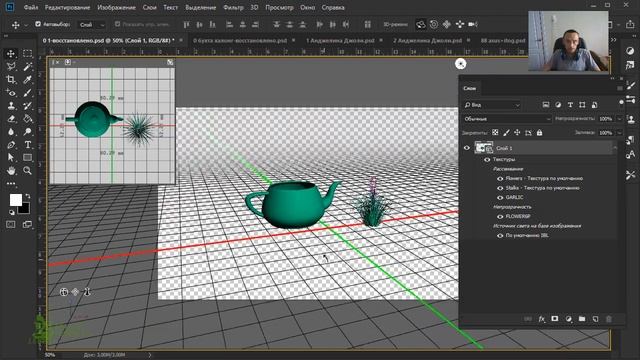640x360 pixels.
Task: Toggle visibility of Текстуры group
Action: tap(487, 160)
